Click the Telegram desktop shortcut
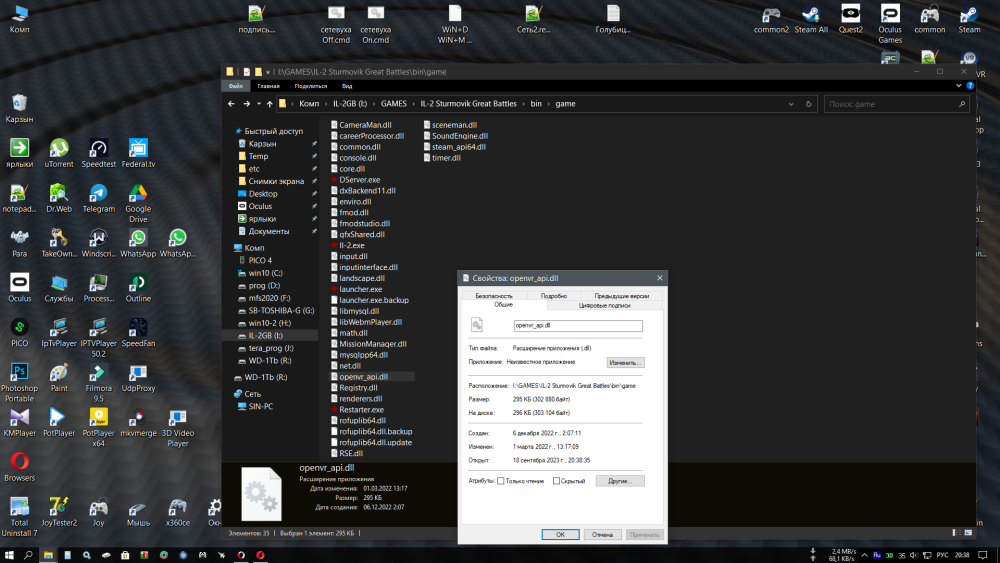The width and height of the screenshot is (1000, 563). [x=98, y=194]
